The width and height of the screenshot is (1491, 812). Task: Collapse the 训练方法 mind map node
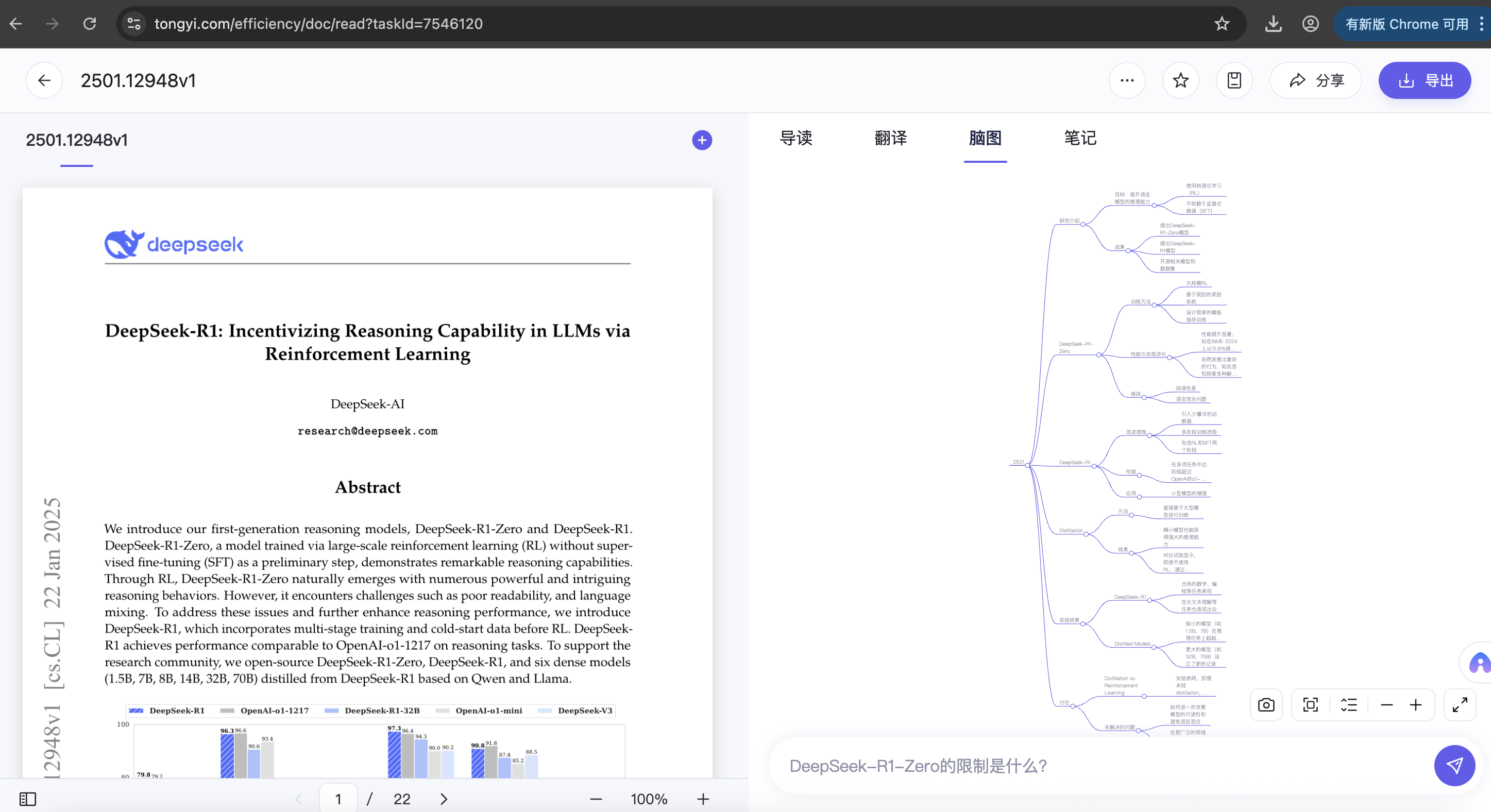pos(1154,305)
